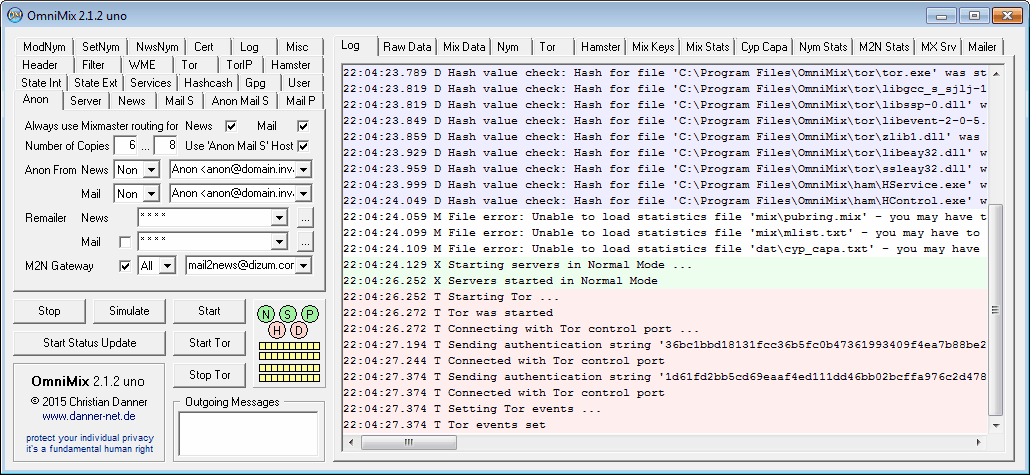
Task: Open Anon From Mail 'Non' dropdown
Action: point(152,194)
